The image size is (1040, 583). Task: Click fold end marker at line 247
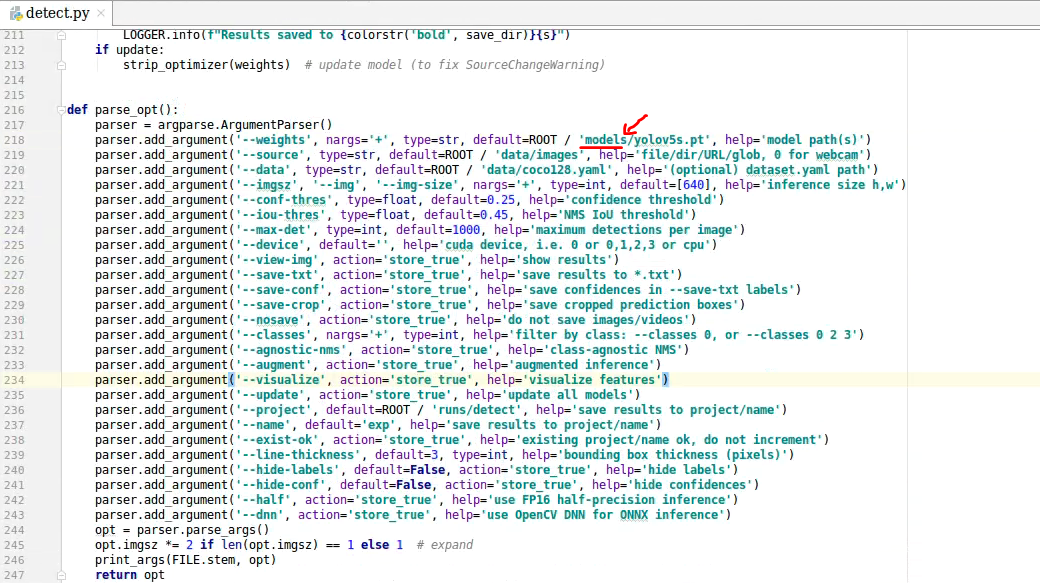61,575
